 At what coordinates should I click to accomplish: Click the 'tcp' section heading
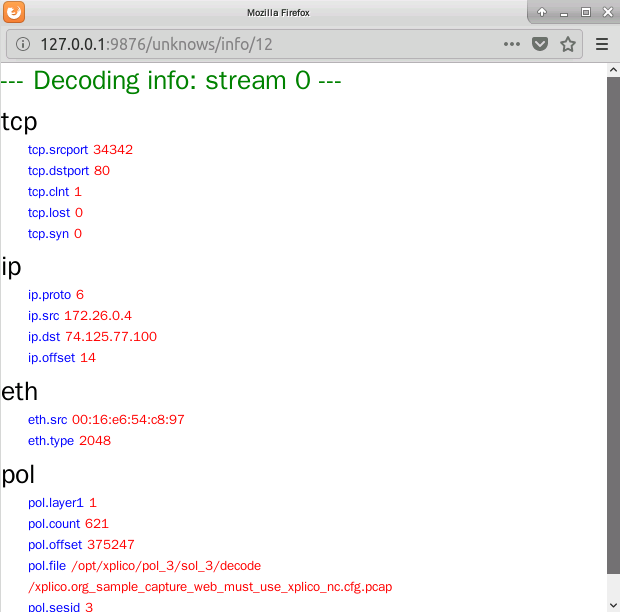[19, 122]
